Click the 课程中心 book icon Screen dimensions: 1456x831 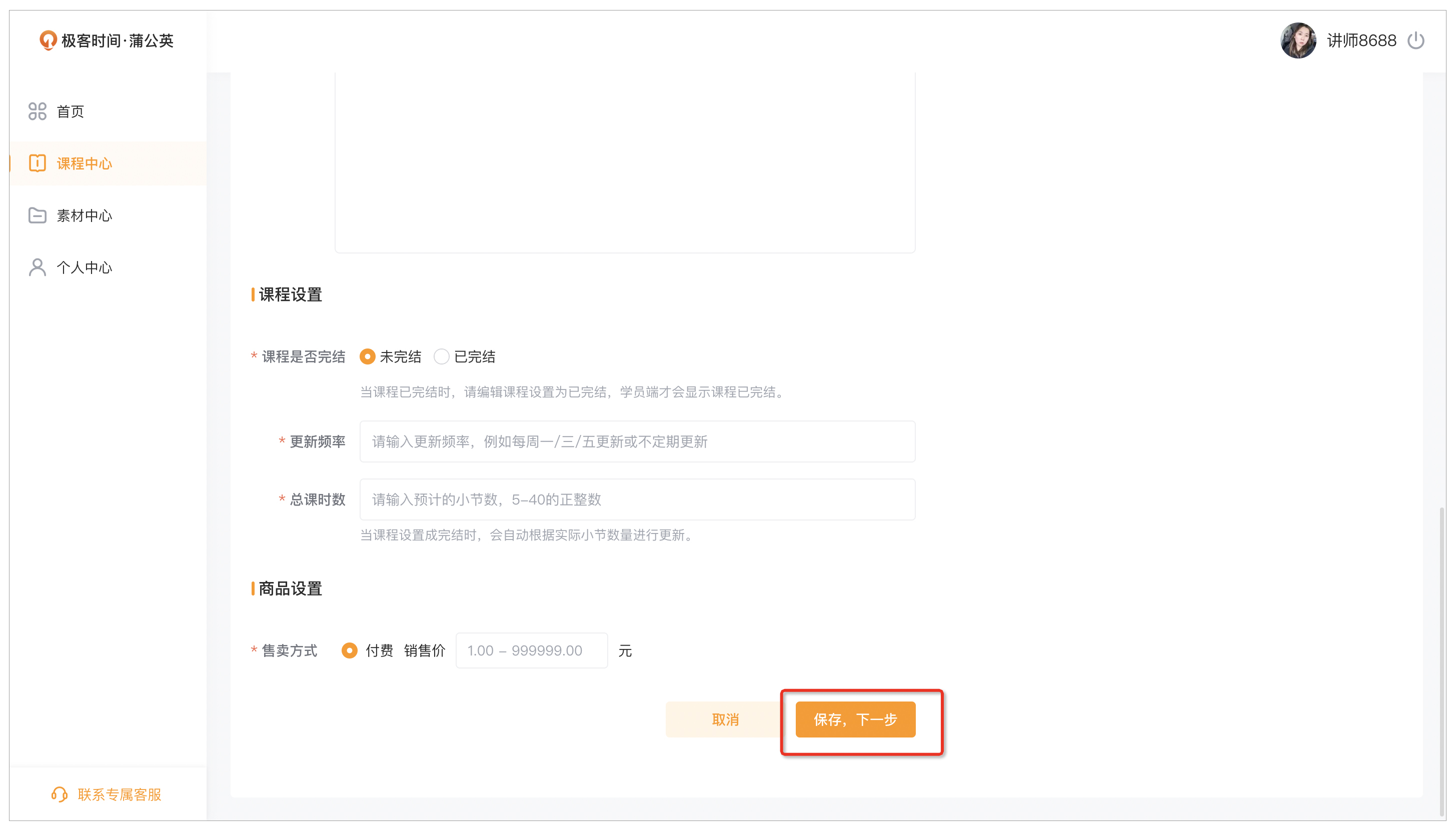point(37,163)
